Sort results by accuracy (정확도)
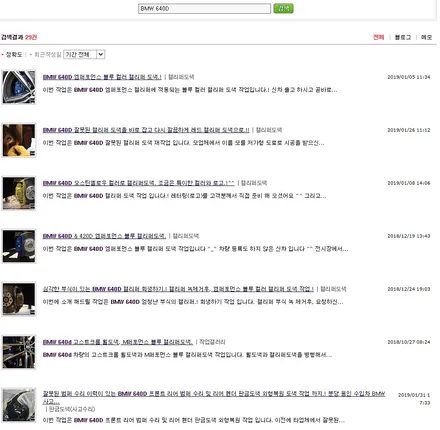 pyautogui.click(x=14, y=54)
